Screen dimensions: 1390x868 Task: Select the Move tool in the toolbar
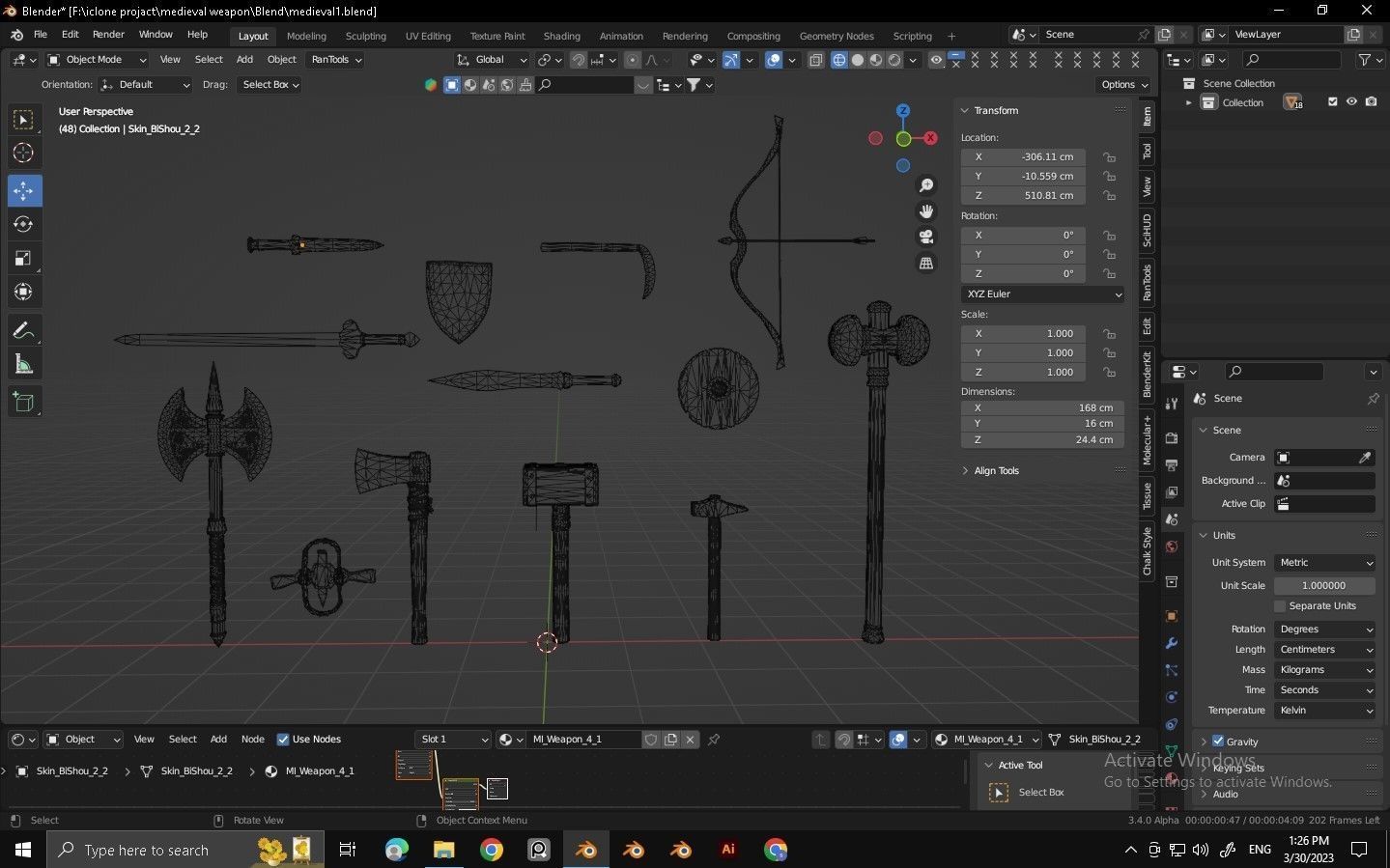click(23, 190)
